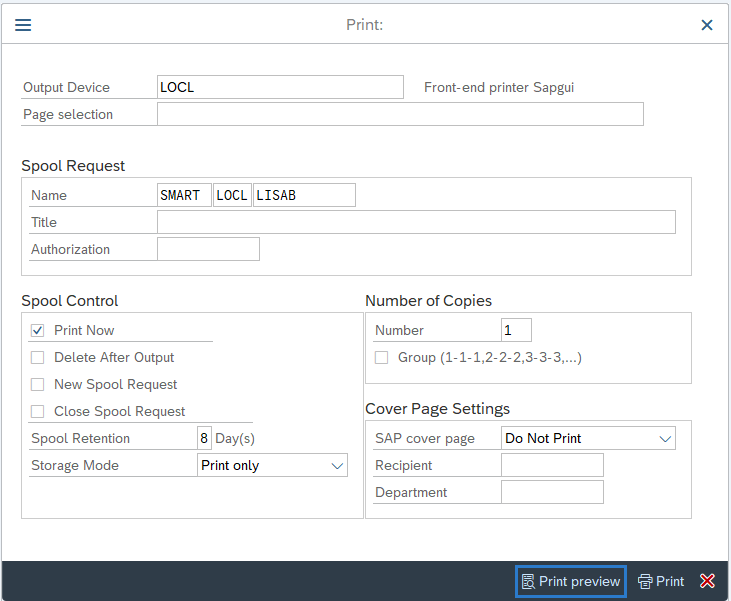Cancel with the red X icon

click(x=707, y=581)
